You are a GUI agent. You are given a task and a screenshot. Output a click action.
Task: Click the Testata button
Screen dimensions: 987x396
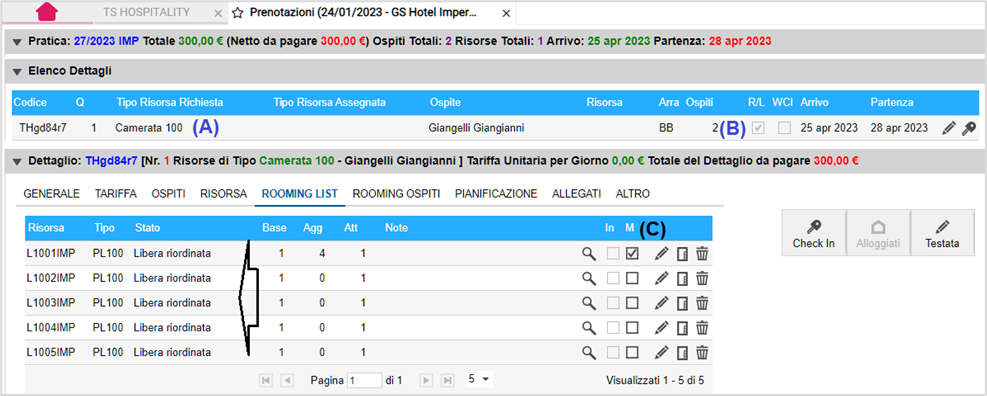tap(942, 232)
